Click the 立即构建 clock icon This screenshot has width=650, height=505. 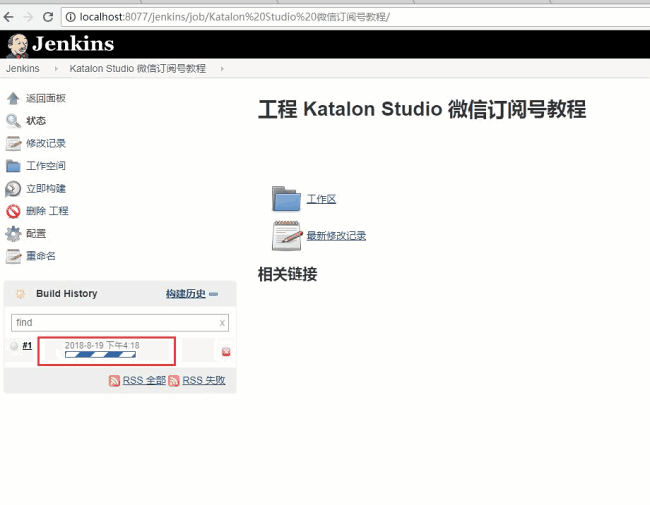click(x=13, y=189)
